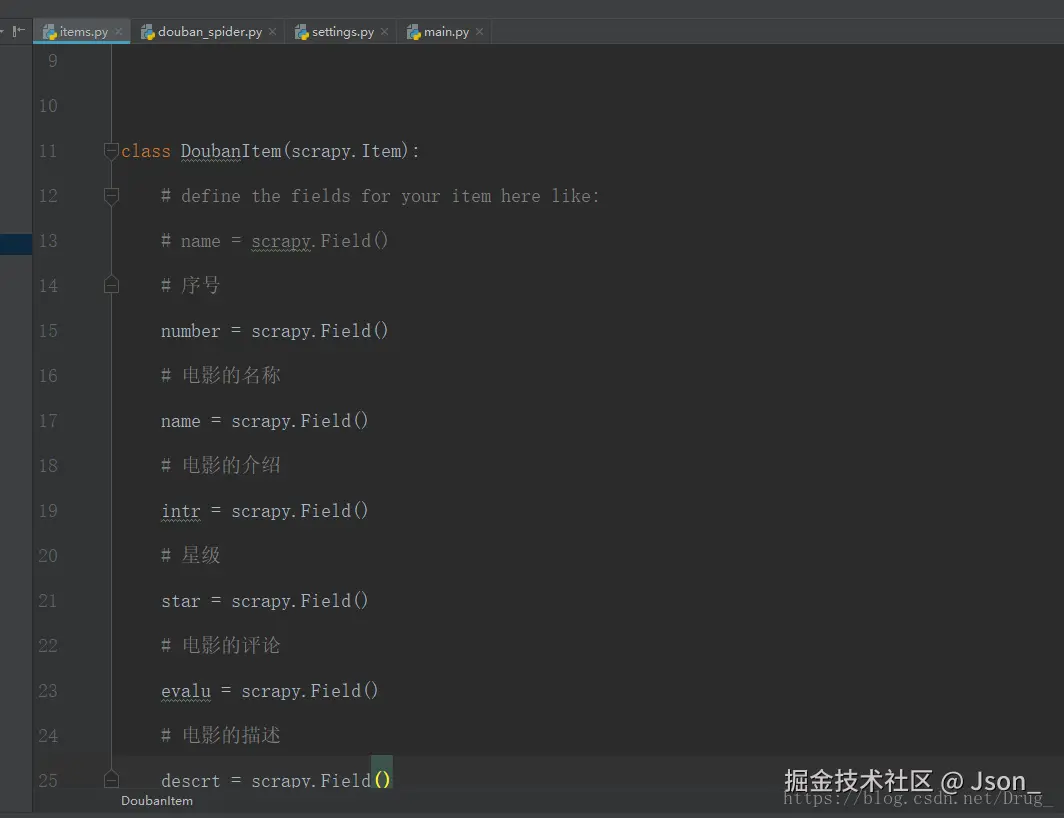1064x818 pixels.
Task: Click the 'descrt' variable on line 25
Action: point(191,781)
